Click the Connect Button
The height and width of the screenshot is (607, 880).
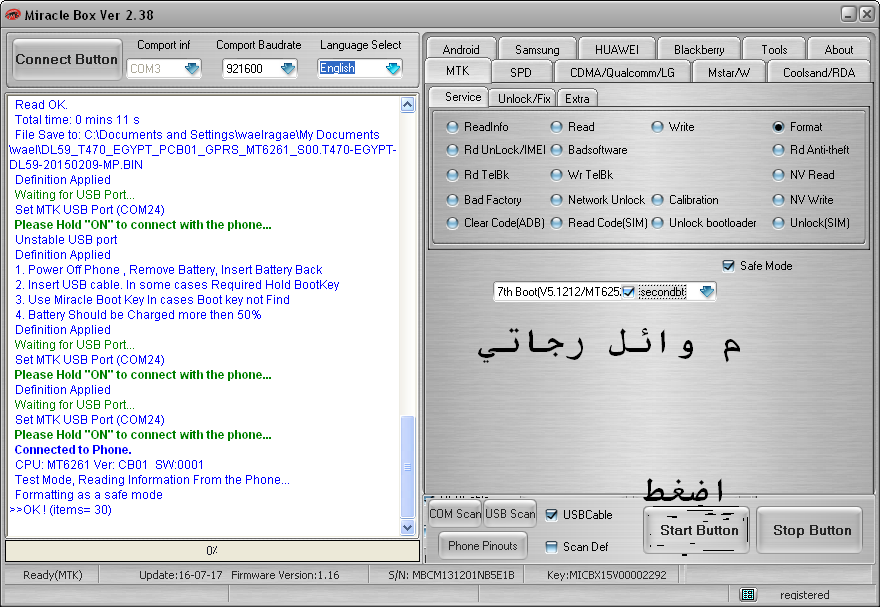[x=67, y=59]
